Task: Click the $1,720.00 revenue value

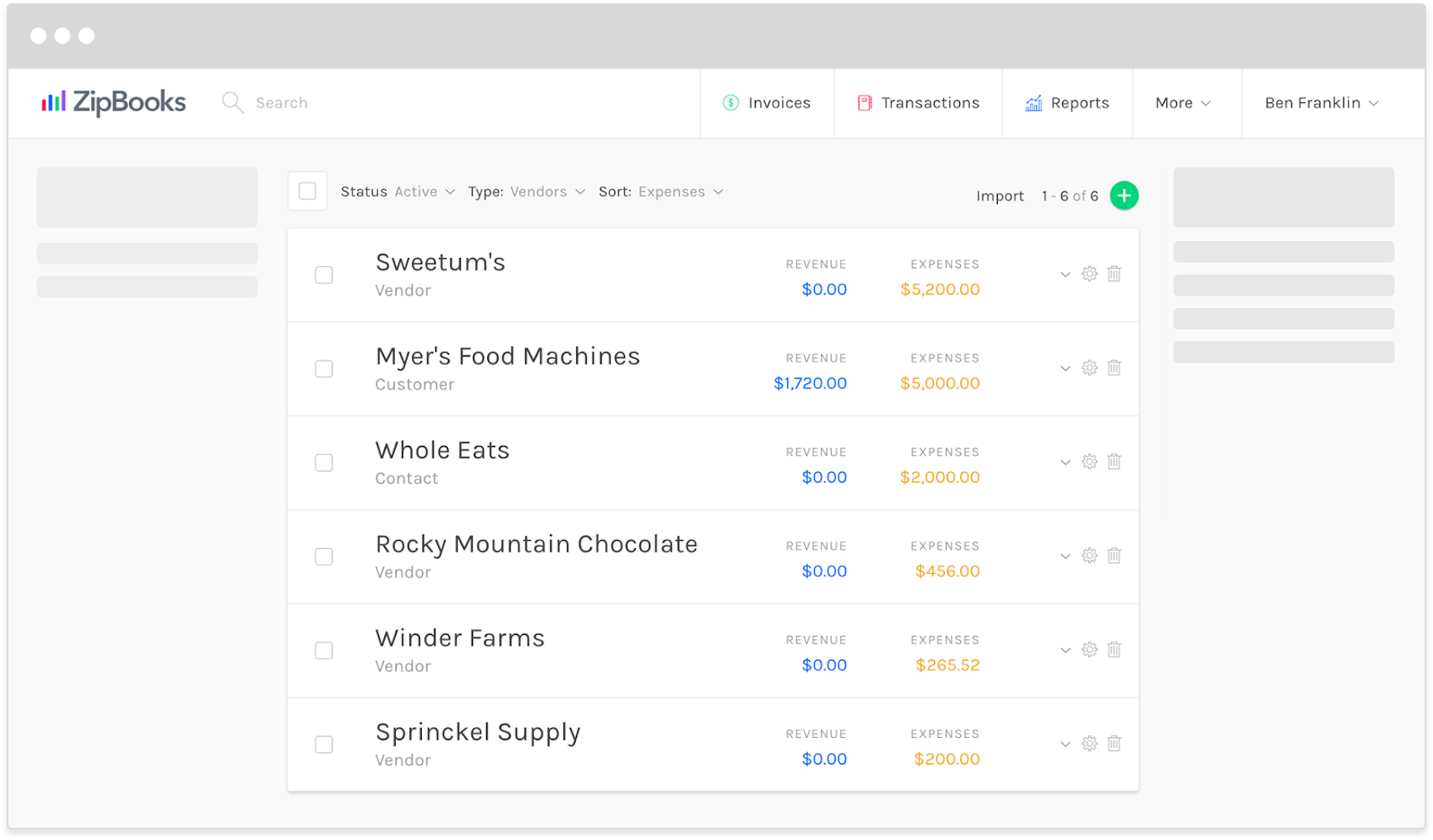Action: [x=811, y=383]
